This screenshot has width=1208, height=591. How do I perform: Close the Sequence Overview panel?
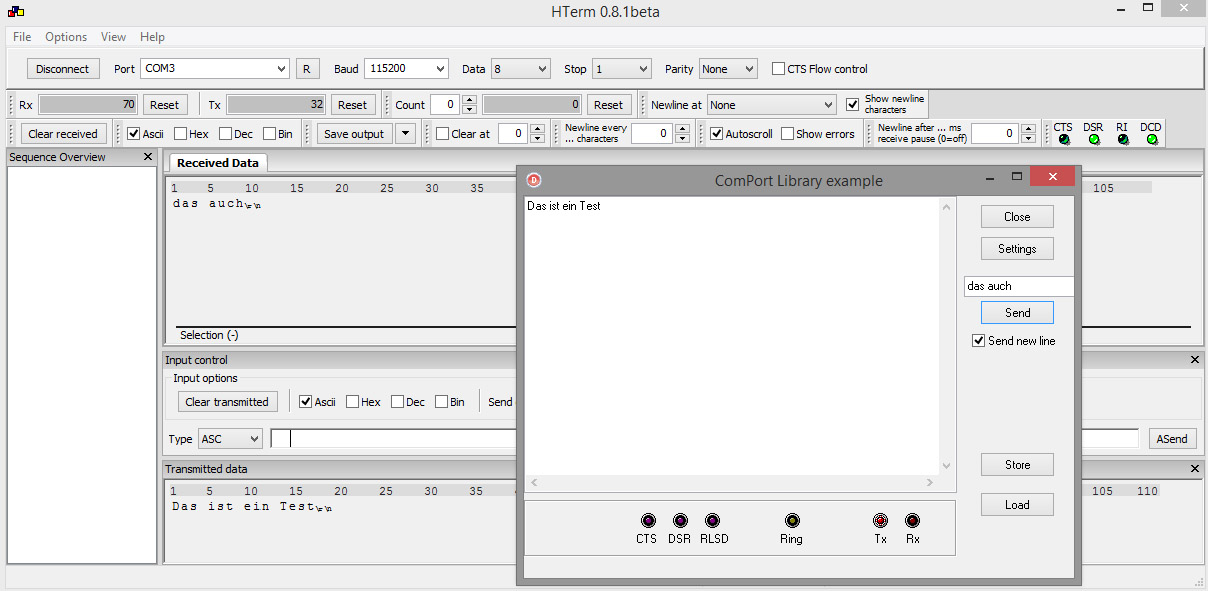[x=148, y=157]
